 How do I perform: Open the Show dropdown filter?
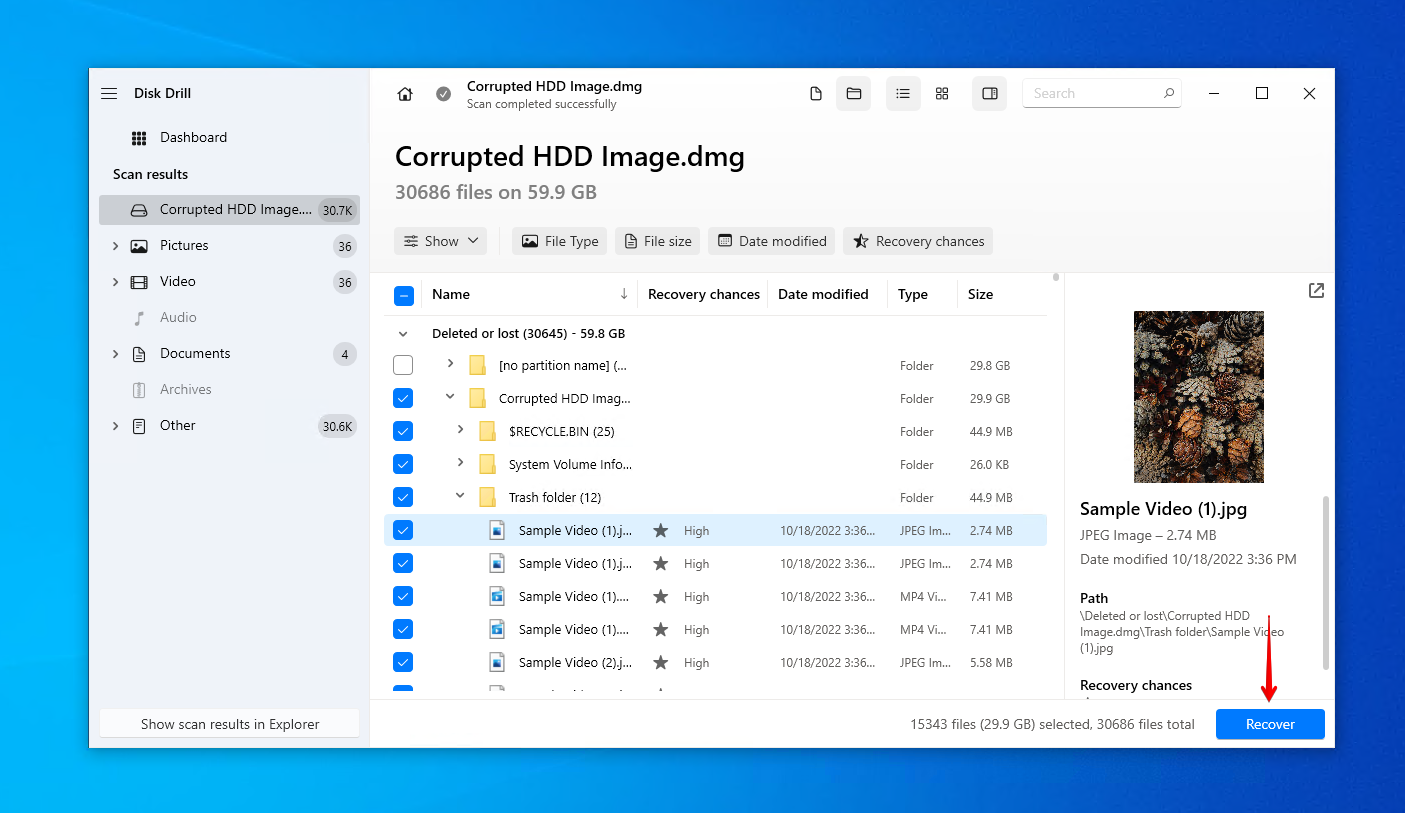[x=440, y=241]
